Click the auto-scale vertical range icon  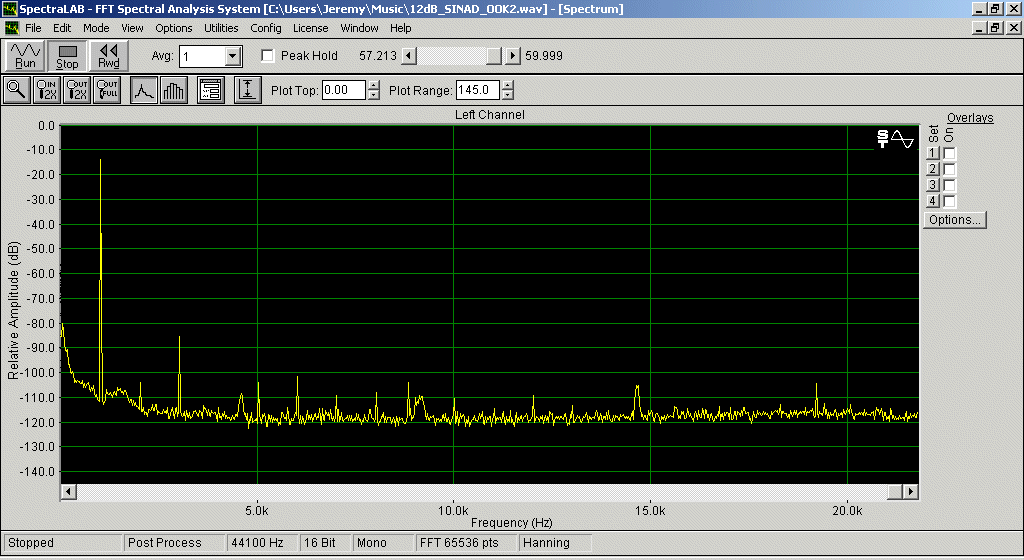(x=248, y=90)
